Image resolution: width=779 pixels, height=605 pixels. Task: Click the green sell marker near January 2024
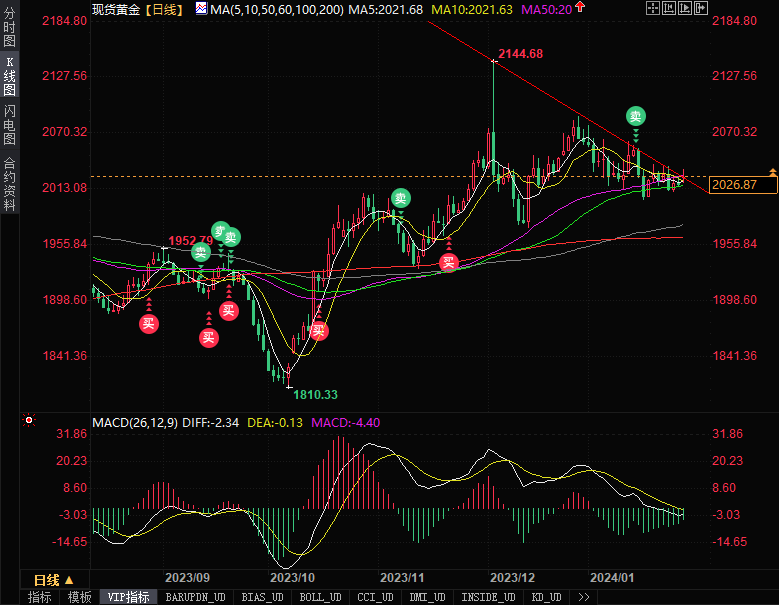(635, 116)
